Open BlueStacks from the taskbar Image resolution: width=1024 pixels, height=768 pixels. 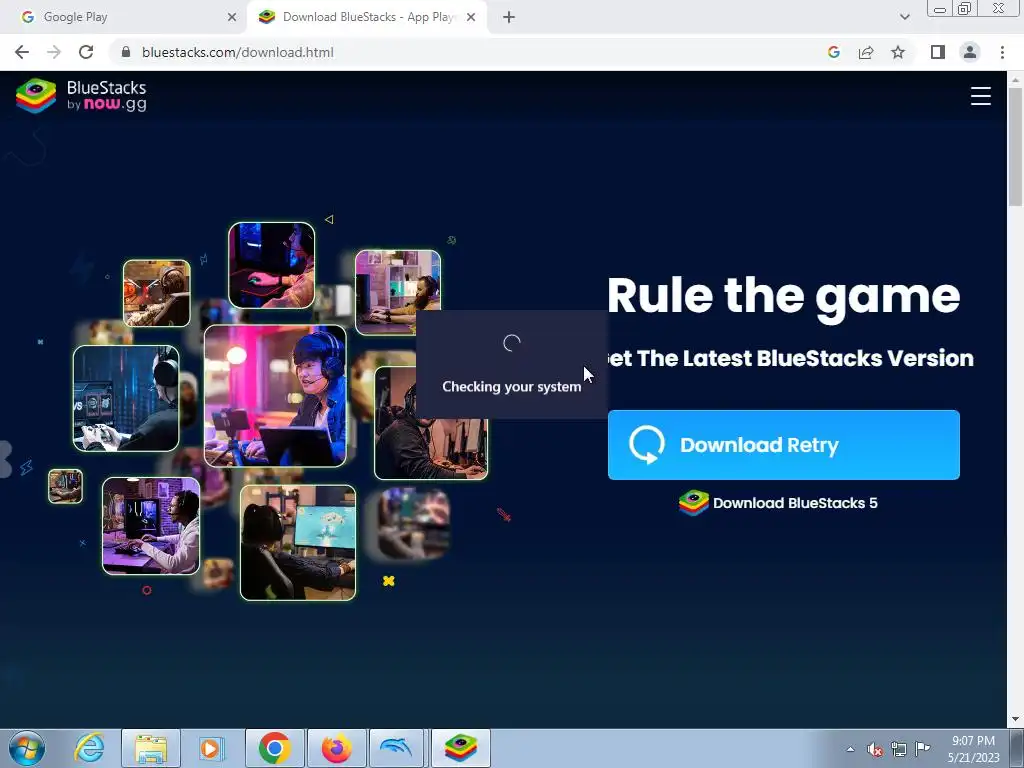pos(460,748)
